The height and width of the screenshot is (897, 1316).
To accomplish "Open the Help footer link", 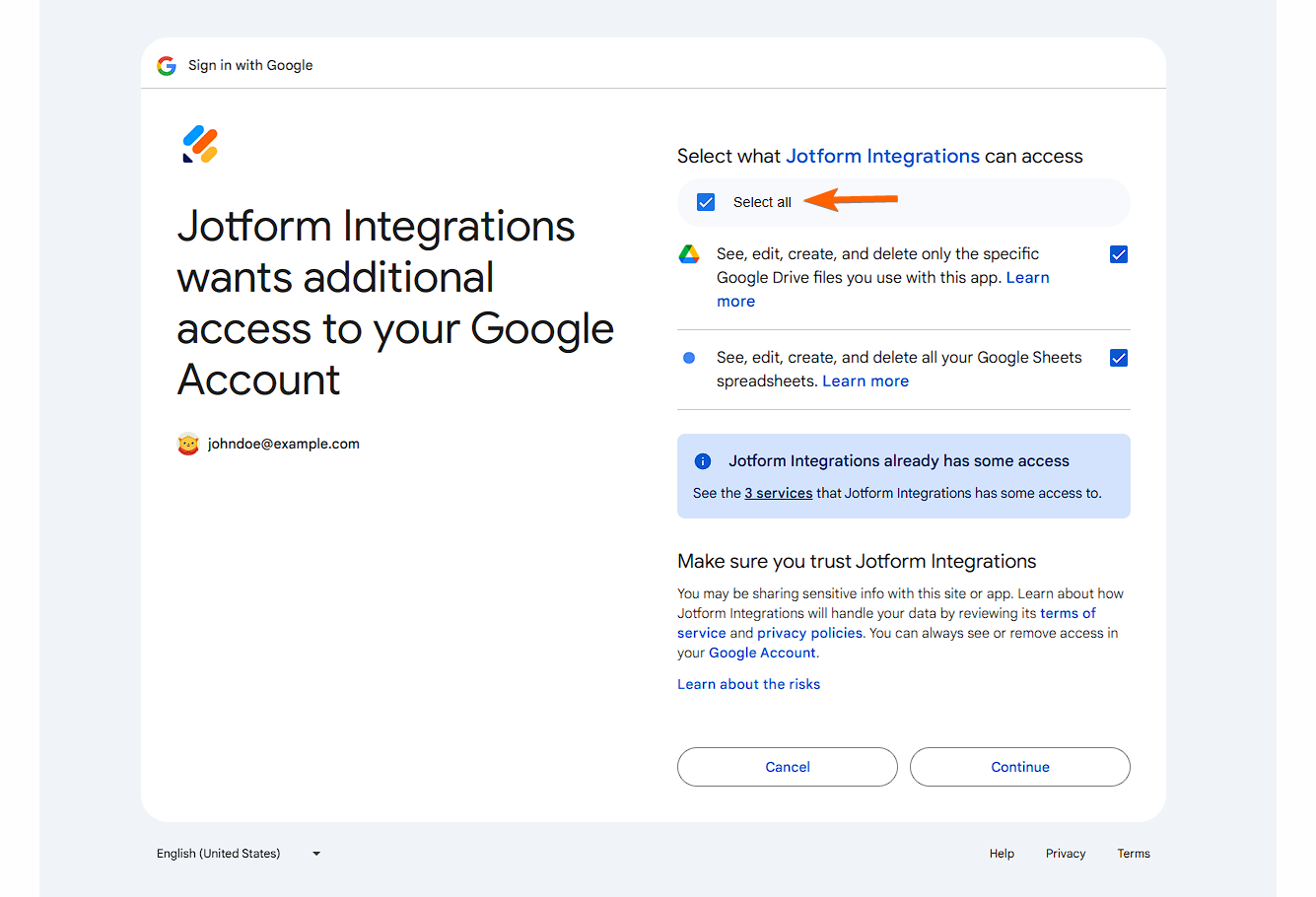I will pos(1002,854).
